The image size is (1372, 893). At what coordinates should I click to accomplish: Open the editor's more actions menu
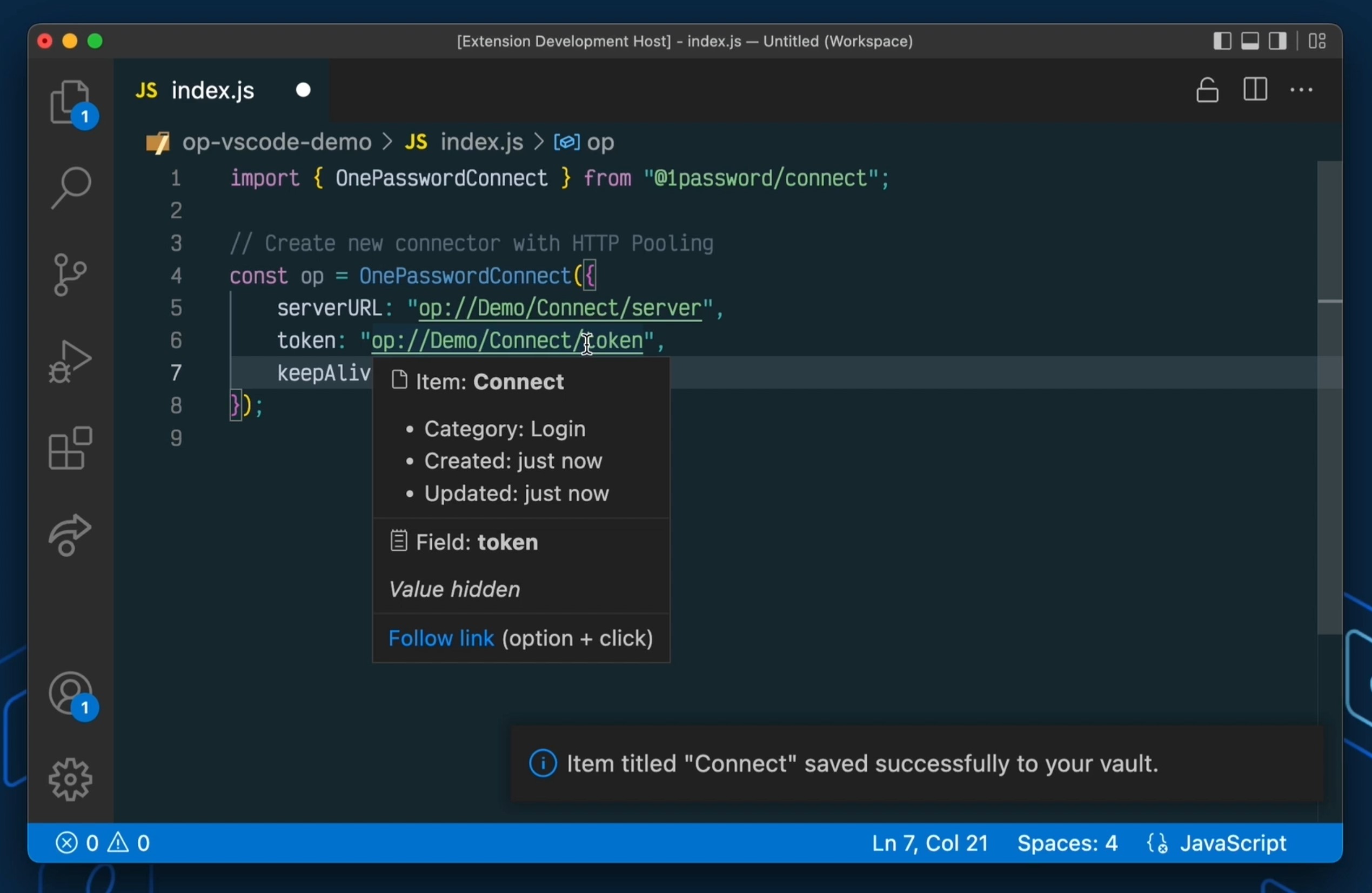tap(1302, 90)
